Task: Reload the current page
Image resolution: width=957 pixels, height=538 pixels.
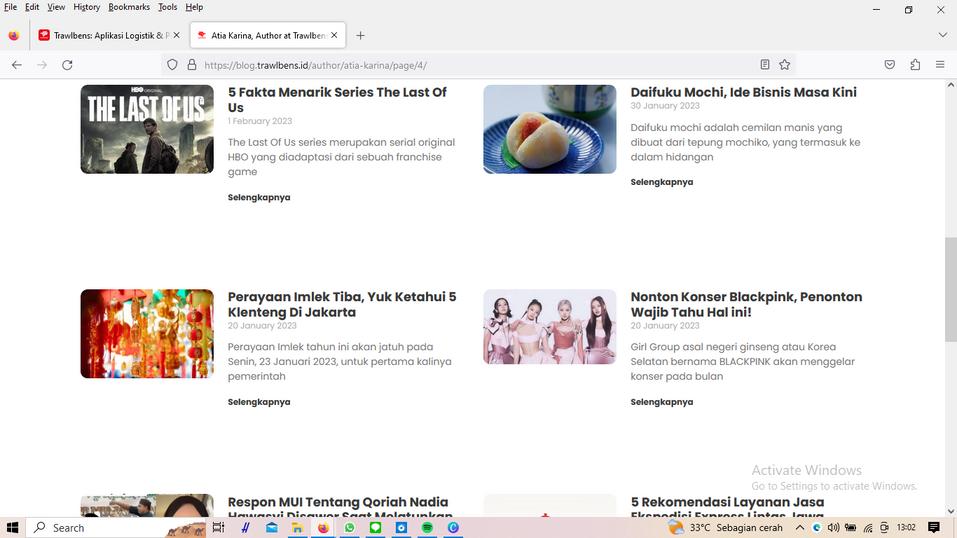Action: click(67, 65)
